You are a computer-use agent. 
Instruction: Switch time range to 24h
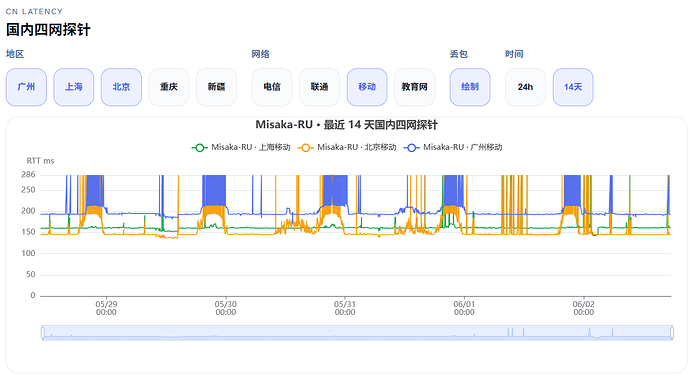[x=525, y=87]
